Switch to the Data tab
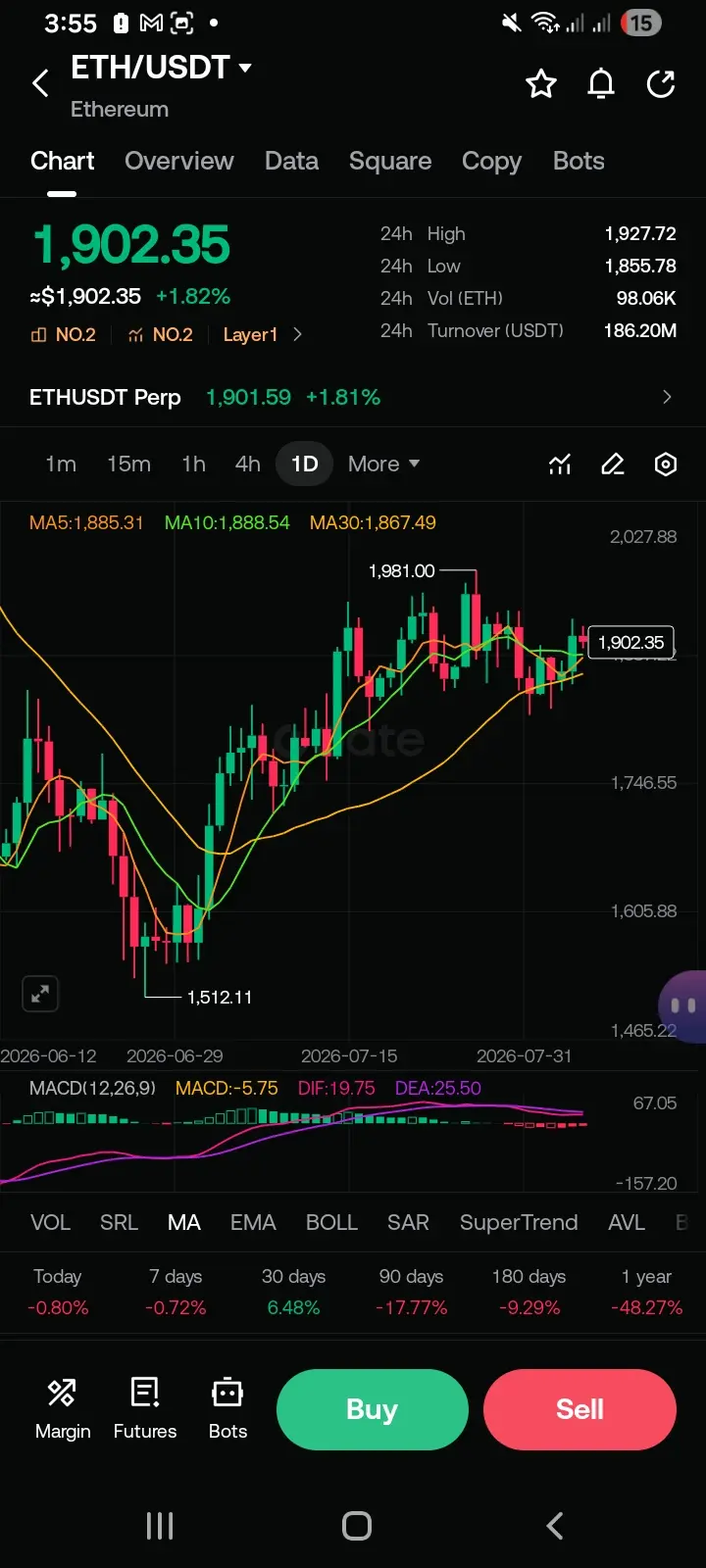The width and height of the screenshot is (706, 1568). pyautogui.click(x=291, y=162)
